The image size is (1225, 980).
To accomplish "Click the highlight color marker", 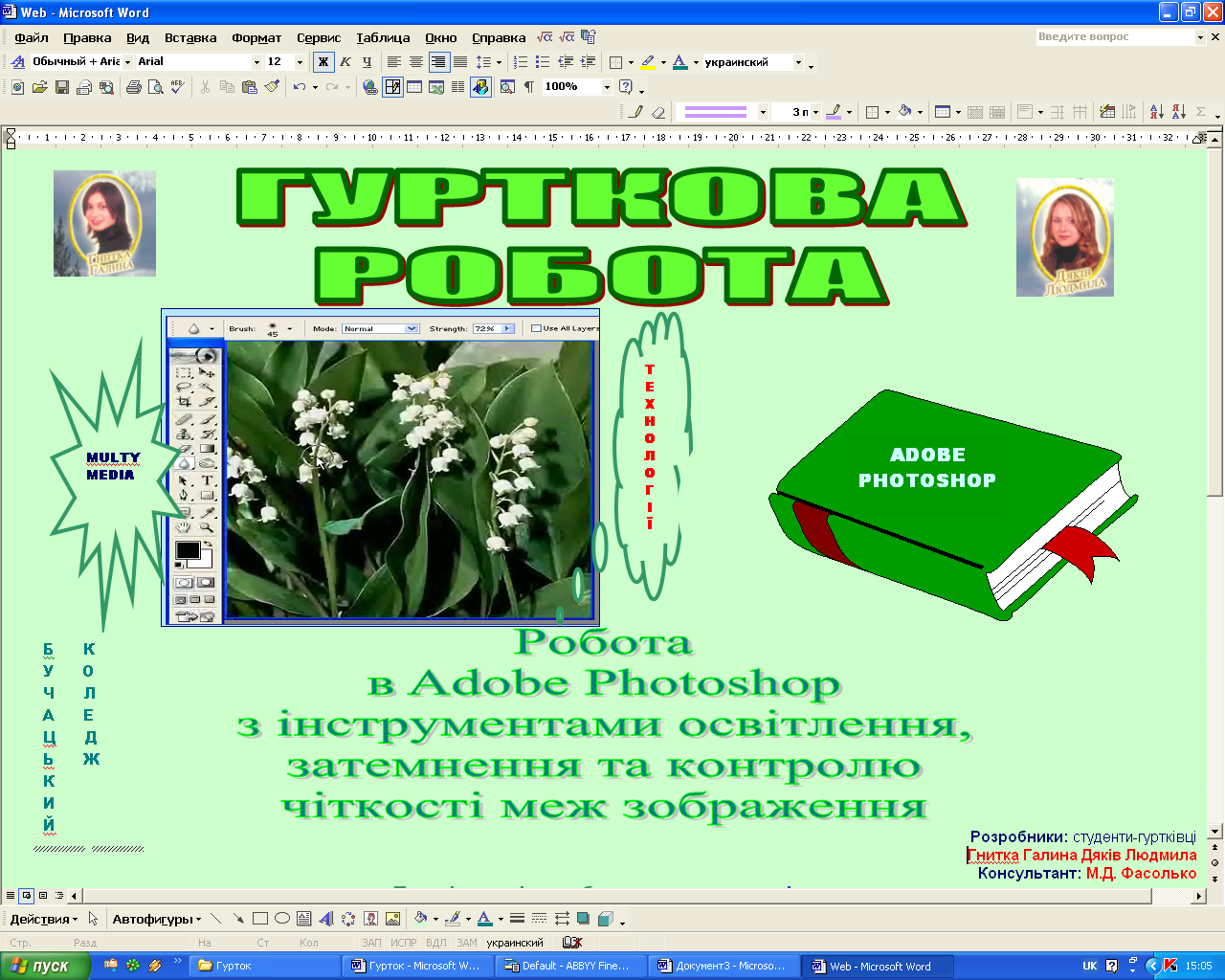I will pyautogui.click(x=648, y=62).
